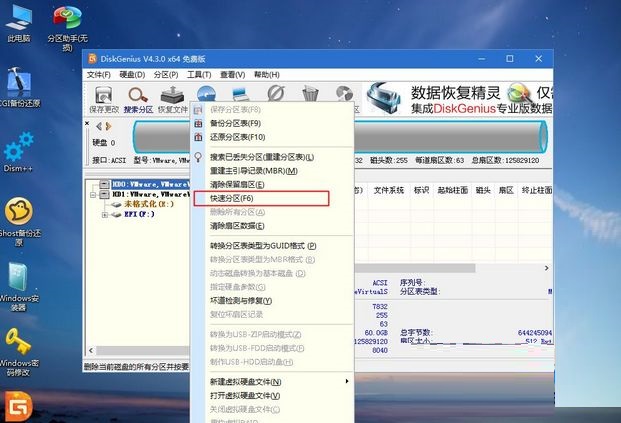
Task: Open the 硬盘(D) menu
Action: [x=132, y=74]
